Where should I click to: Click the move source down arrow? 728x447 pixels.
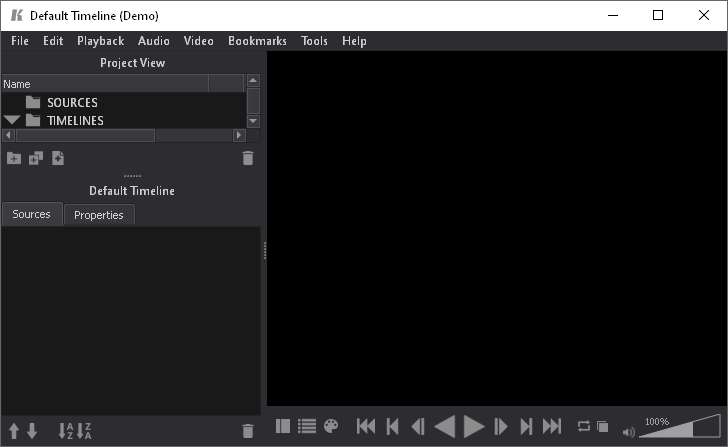[x=32, y=431]
